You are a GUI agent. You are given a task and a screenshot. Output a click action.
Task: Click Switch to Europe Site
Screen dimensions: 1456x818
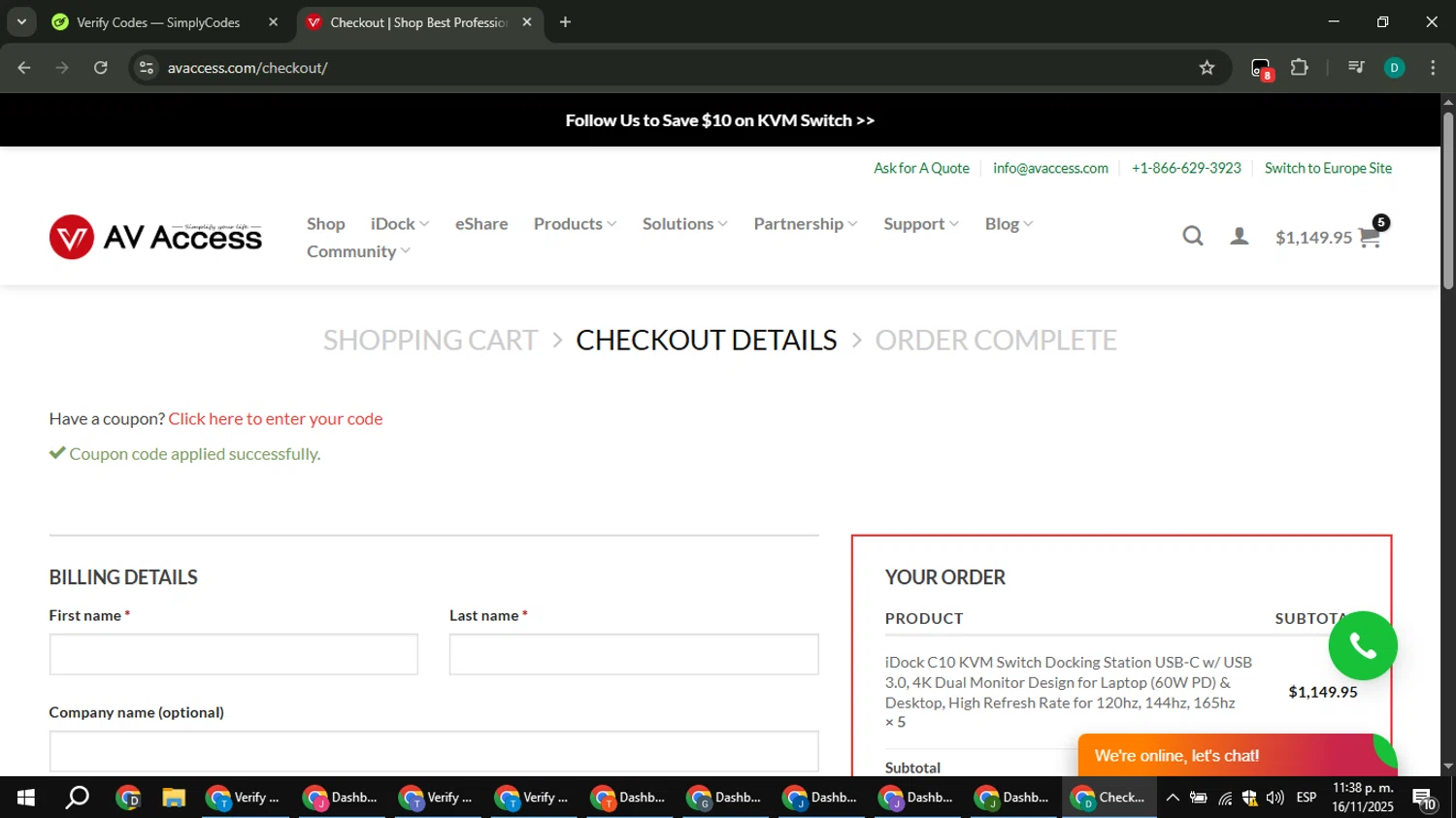pyautogui.click(x=1328, y=168)
